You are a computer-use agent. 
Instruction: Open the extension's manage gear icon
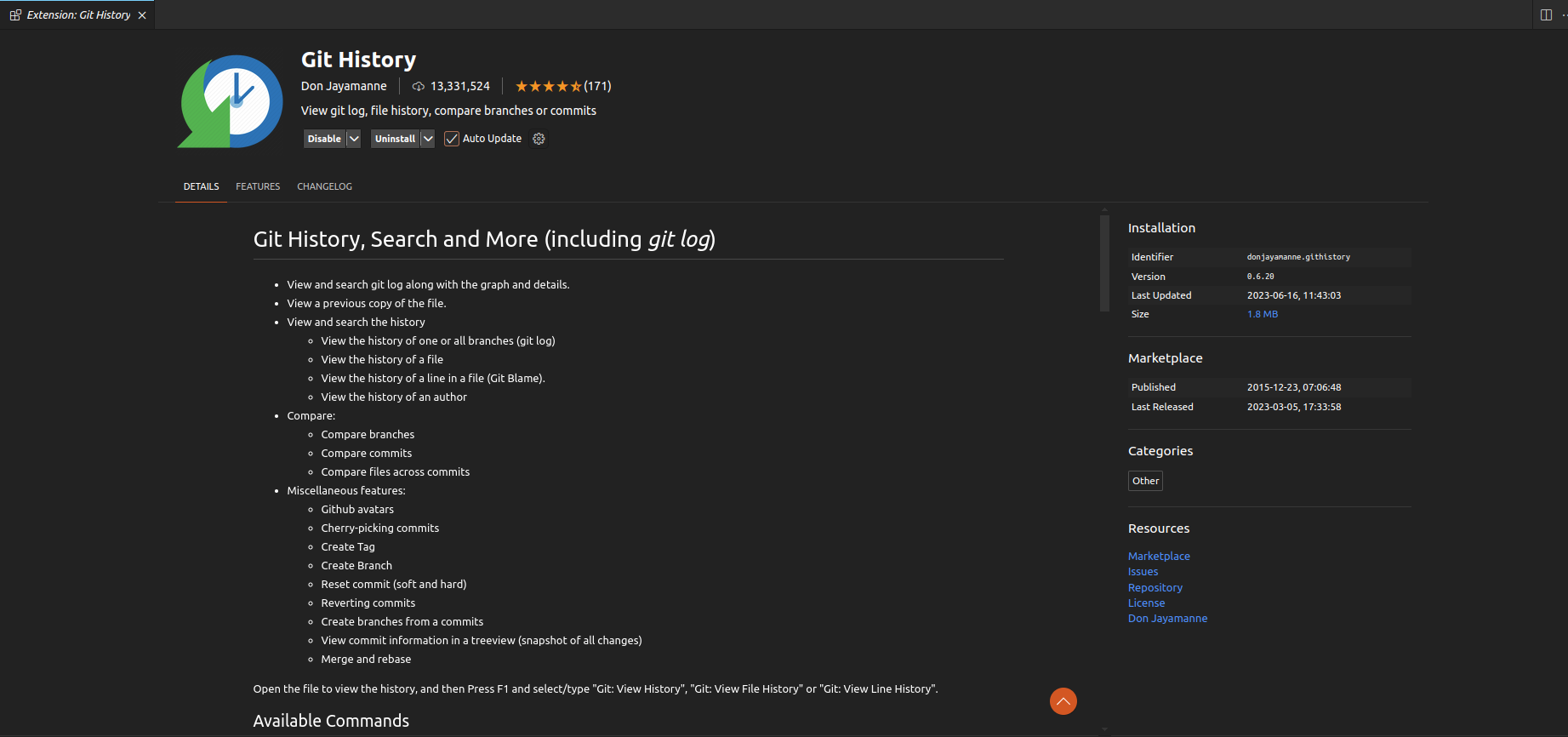coord(539,139)
